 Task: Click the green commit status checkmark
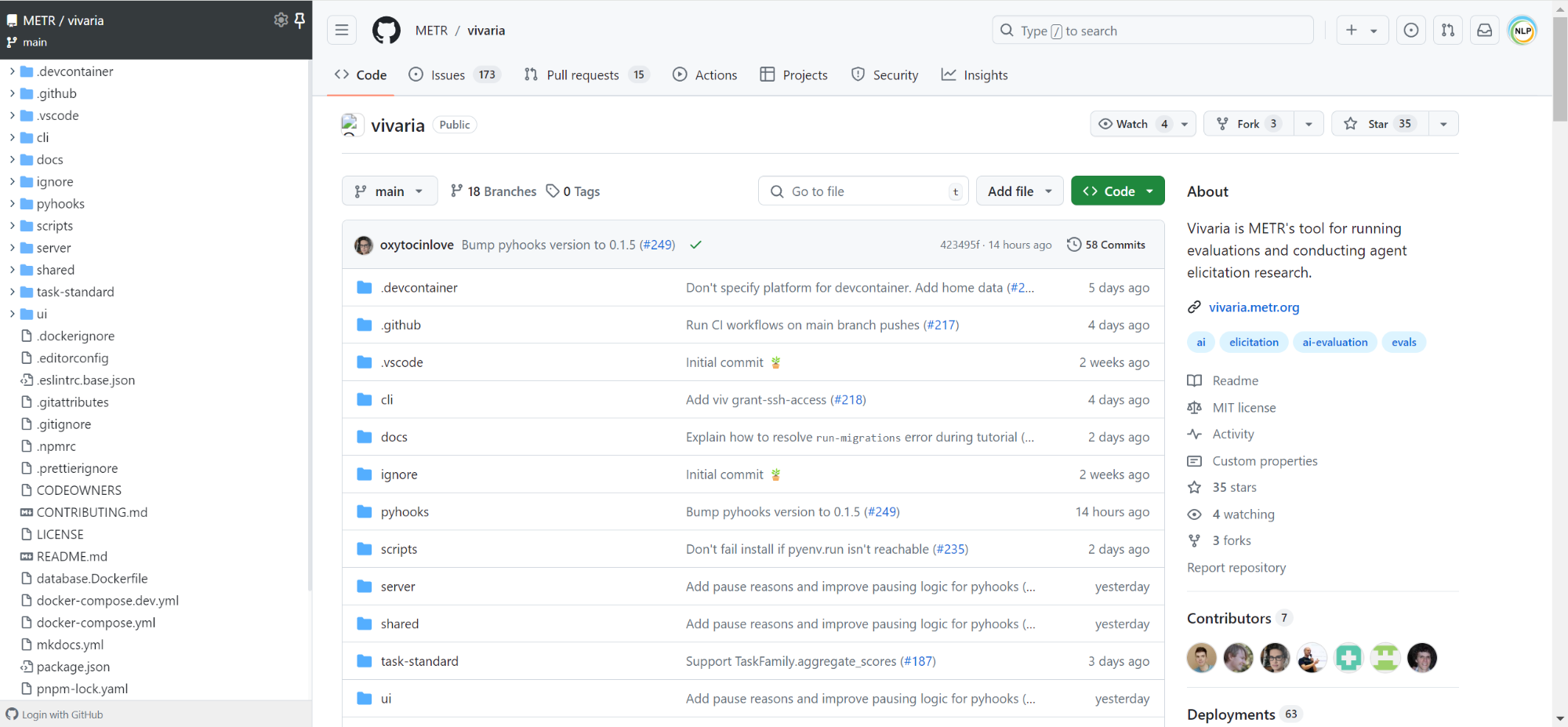tap(695, 245)
